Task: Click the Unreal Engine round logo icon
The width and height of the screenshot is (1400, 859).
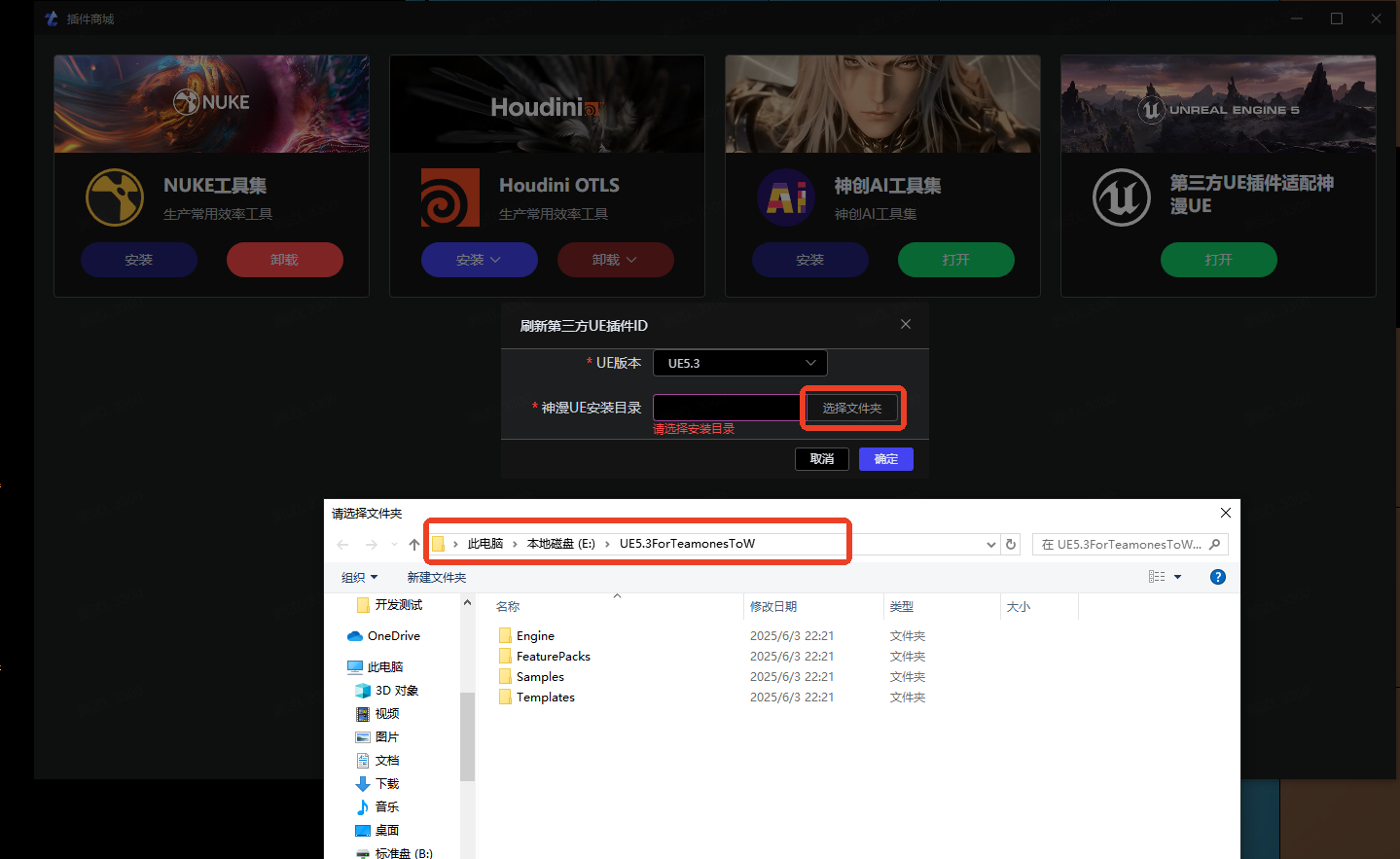Action: (1122, 197)
